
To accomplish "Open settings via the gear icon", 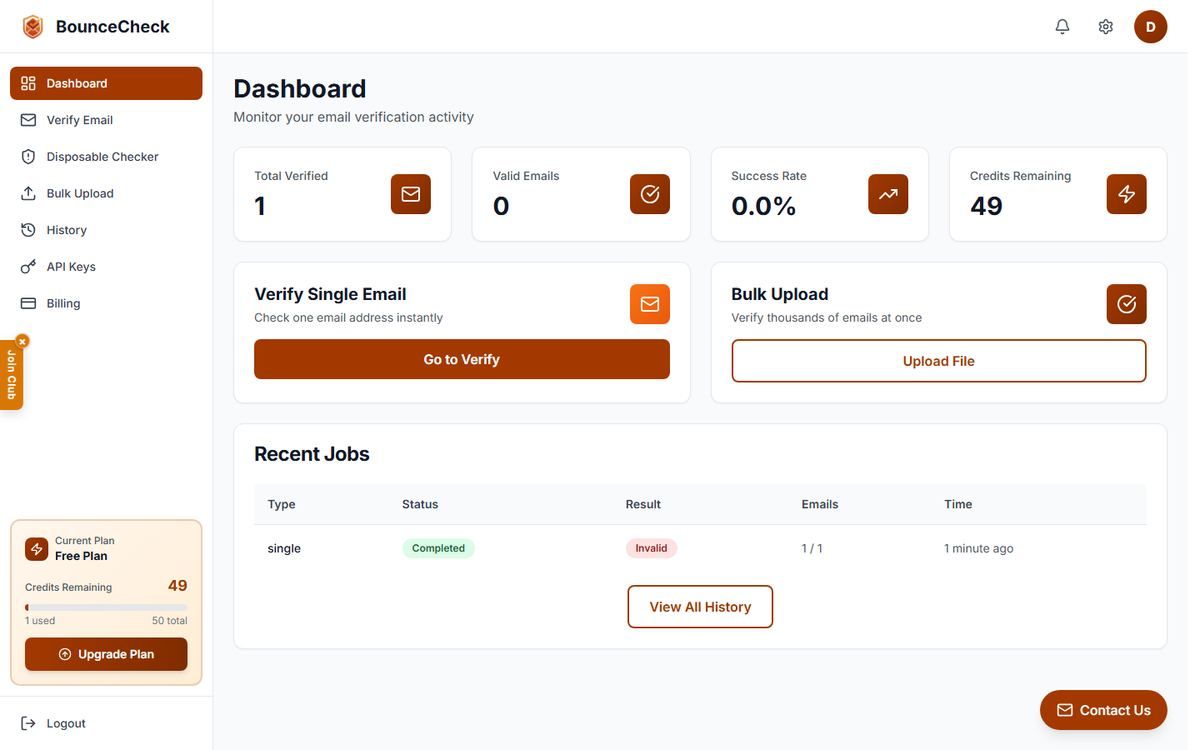I will point(1105,27).
